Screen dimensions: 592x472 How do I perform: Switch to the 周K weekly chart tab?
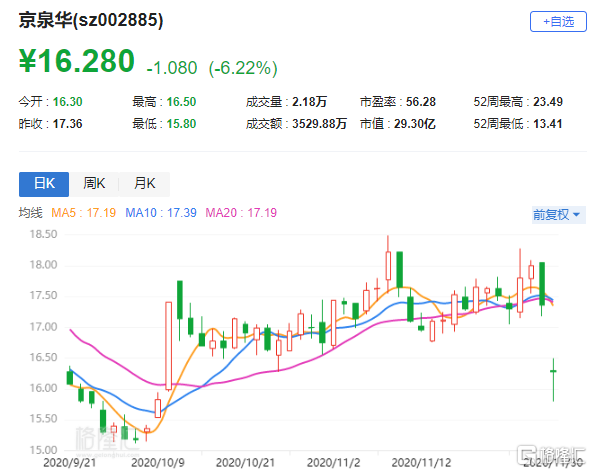[x=94, y=184]
